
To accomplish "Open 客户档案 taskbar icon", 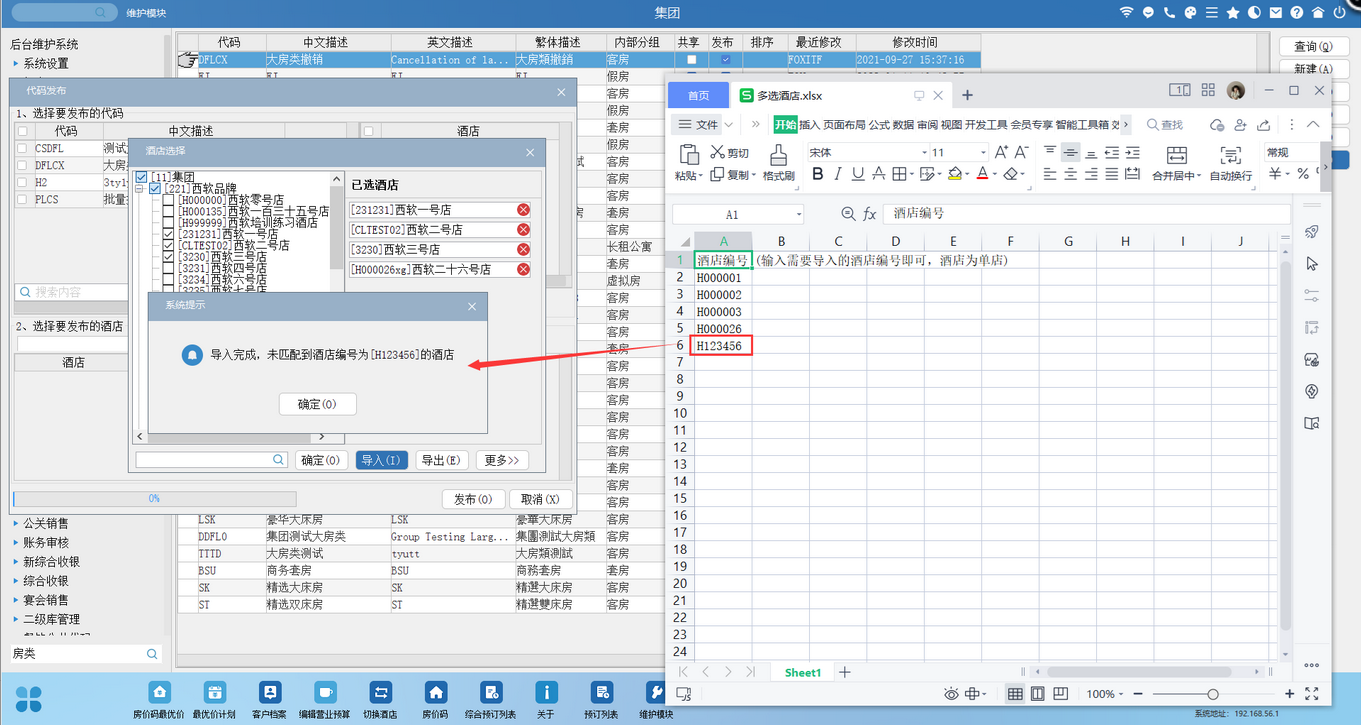I will click(x=270, y=692).
